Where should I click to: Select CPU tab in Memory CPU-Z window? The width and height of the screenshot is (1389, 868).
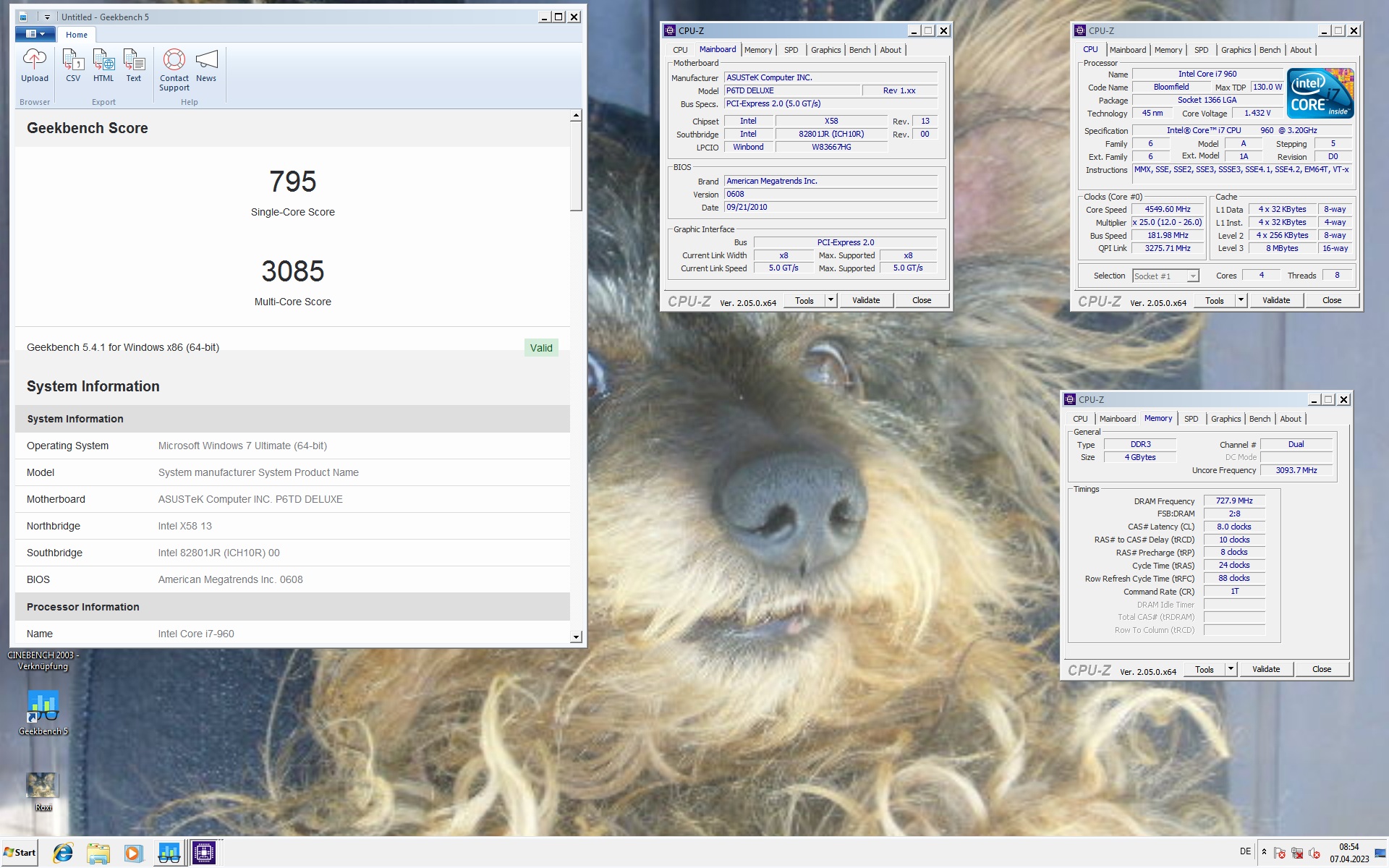pos(1080,419)
